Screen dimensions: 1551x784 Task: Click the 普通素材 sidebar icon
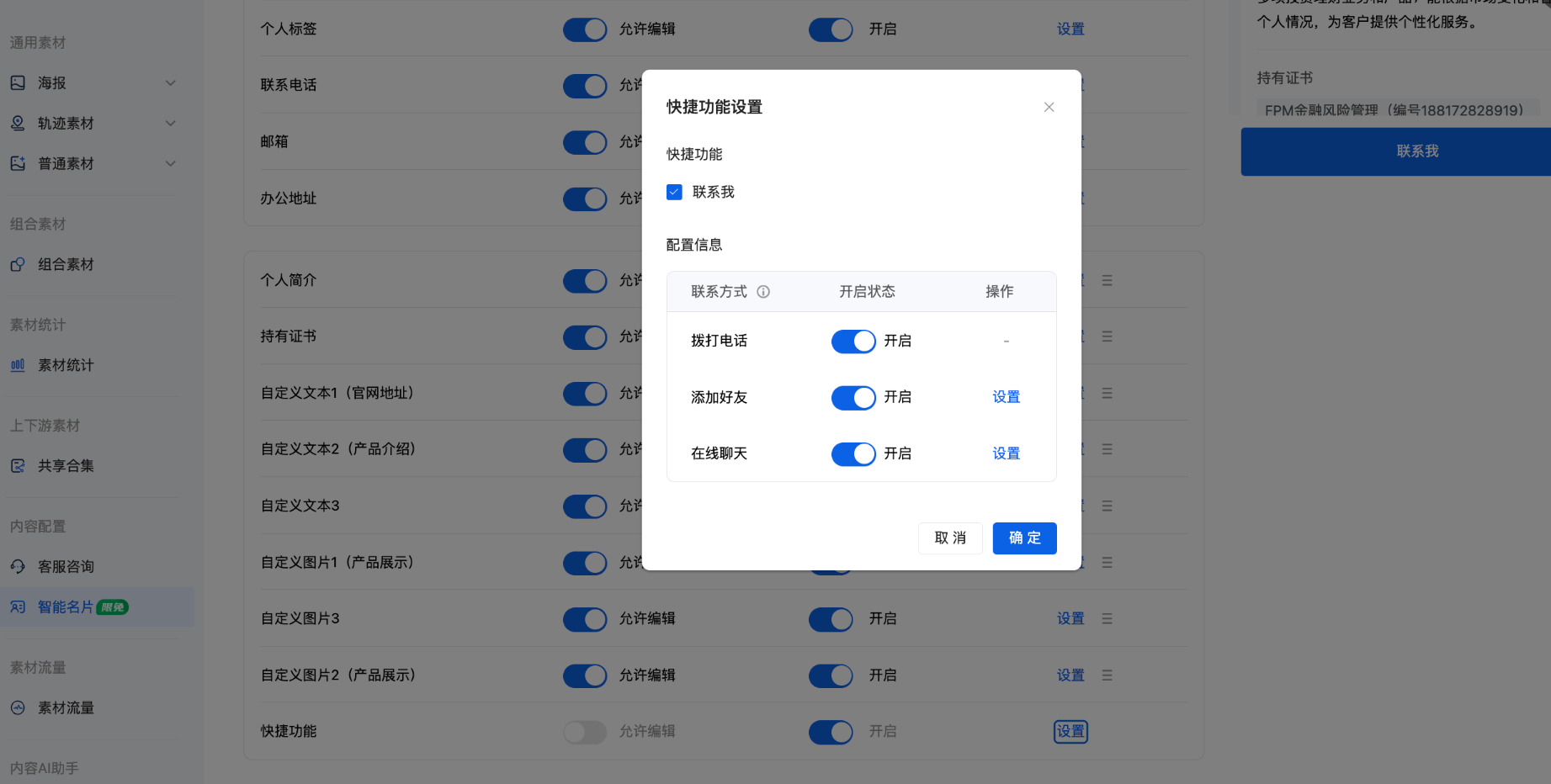pyautogui.click(x=18, y=163)
